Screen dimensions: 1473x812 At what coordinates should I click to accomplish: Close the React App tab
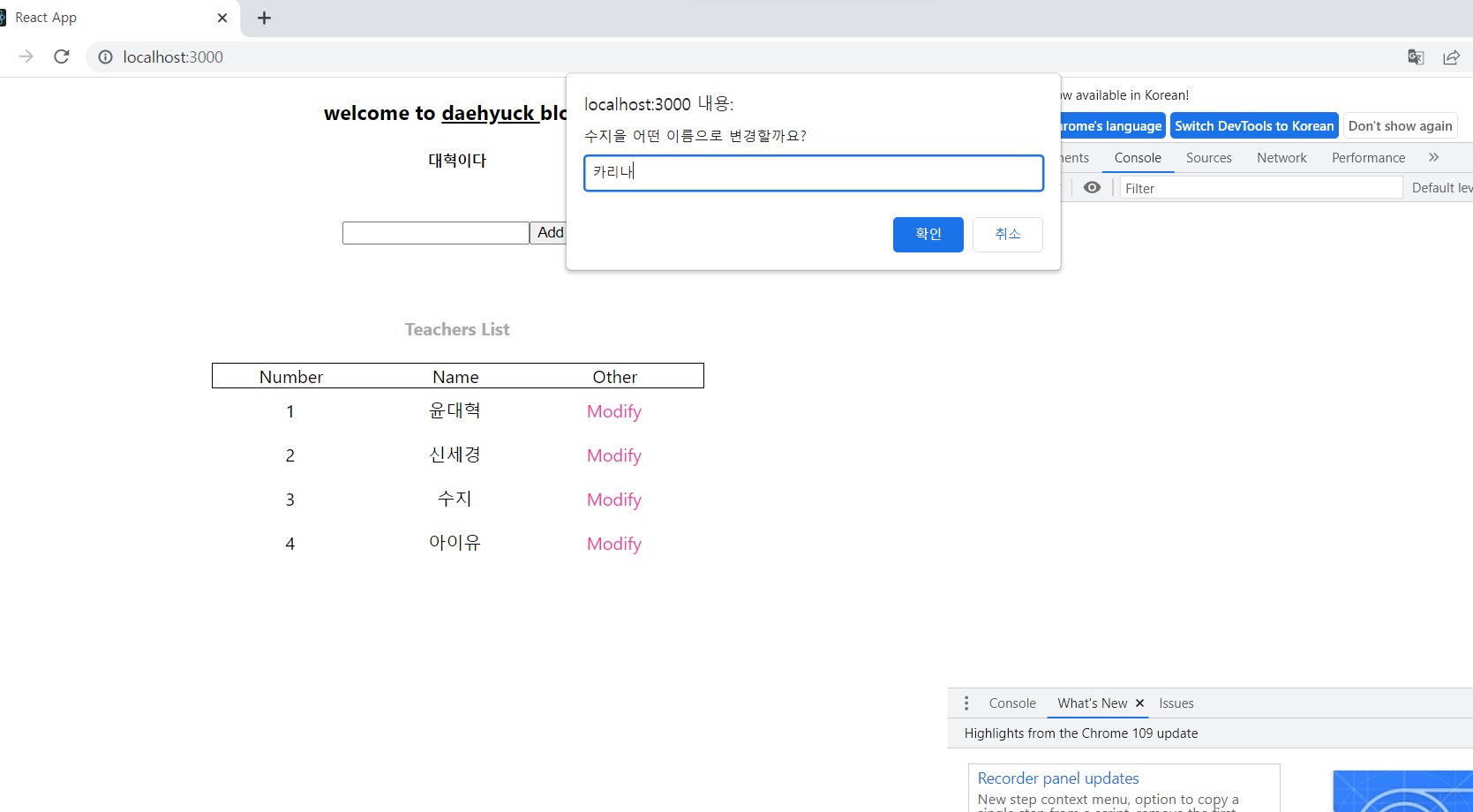(222, 18)
